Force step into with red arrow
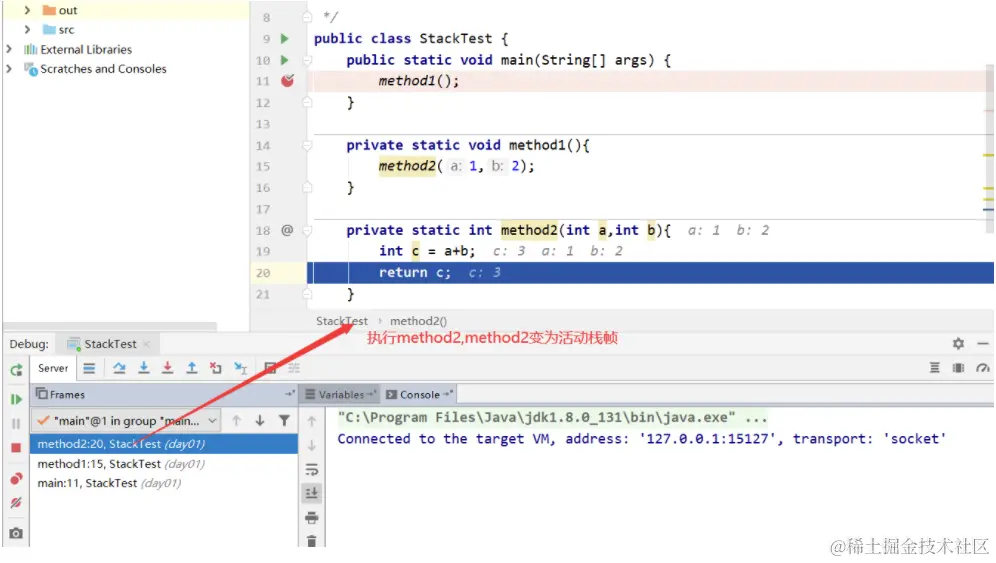996x563 pixels. [167, 368]
